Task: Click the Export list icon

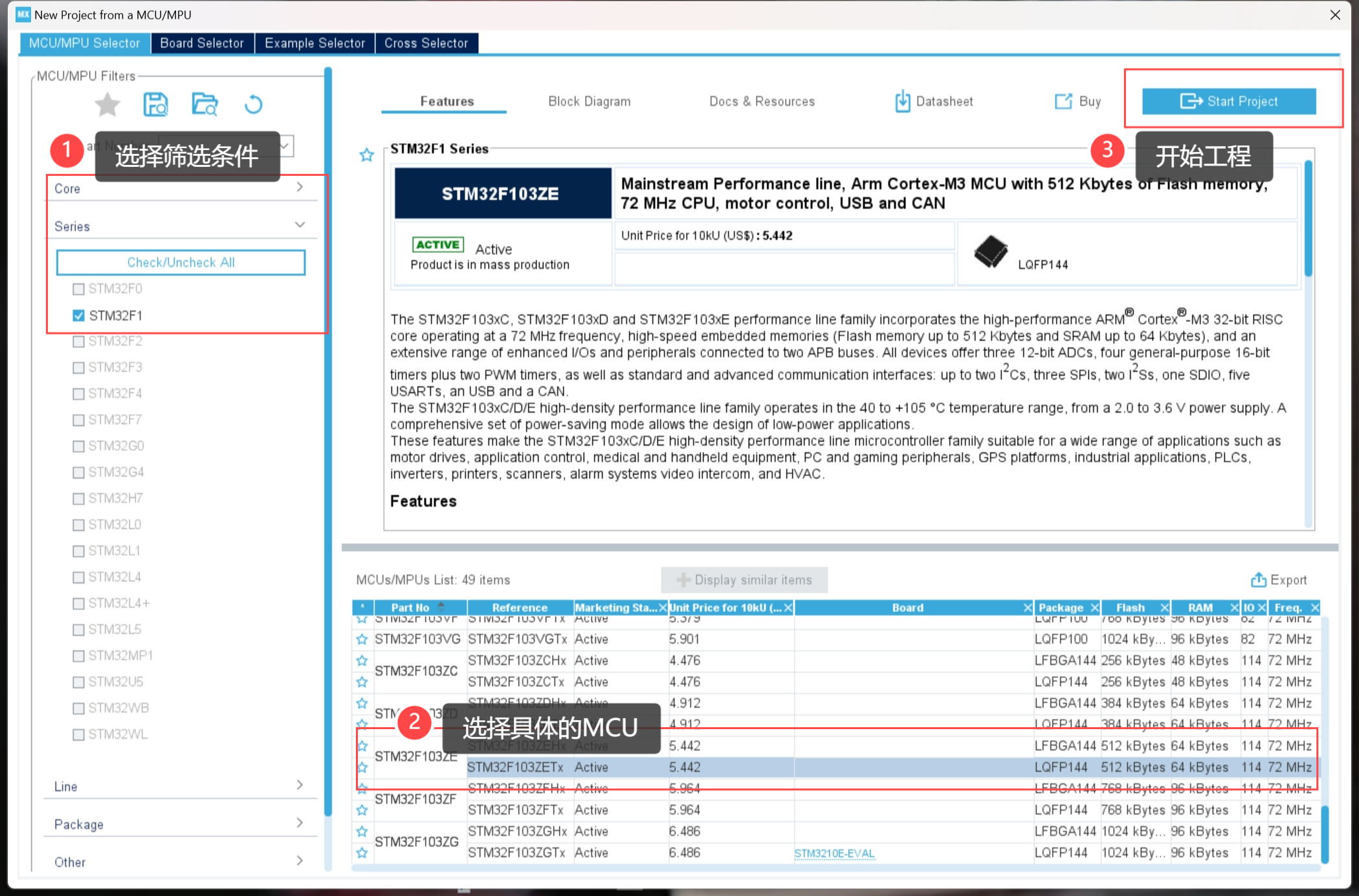Action: click(x=1258, y=580)
